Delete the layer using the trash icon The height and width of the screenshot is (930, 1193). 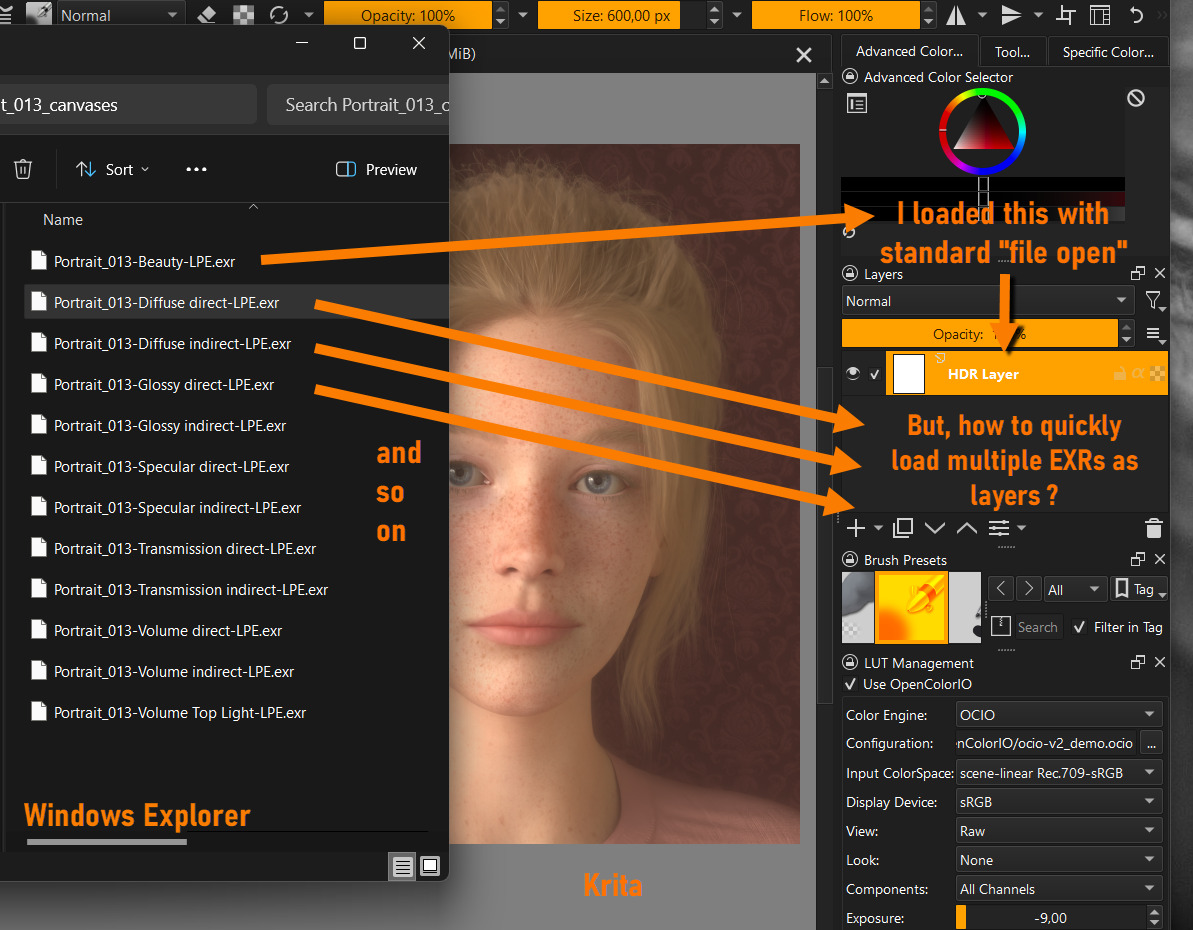pyautogui.click(x=1153, y=527)
